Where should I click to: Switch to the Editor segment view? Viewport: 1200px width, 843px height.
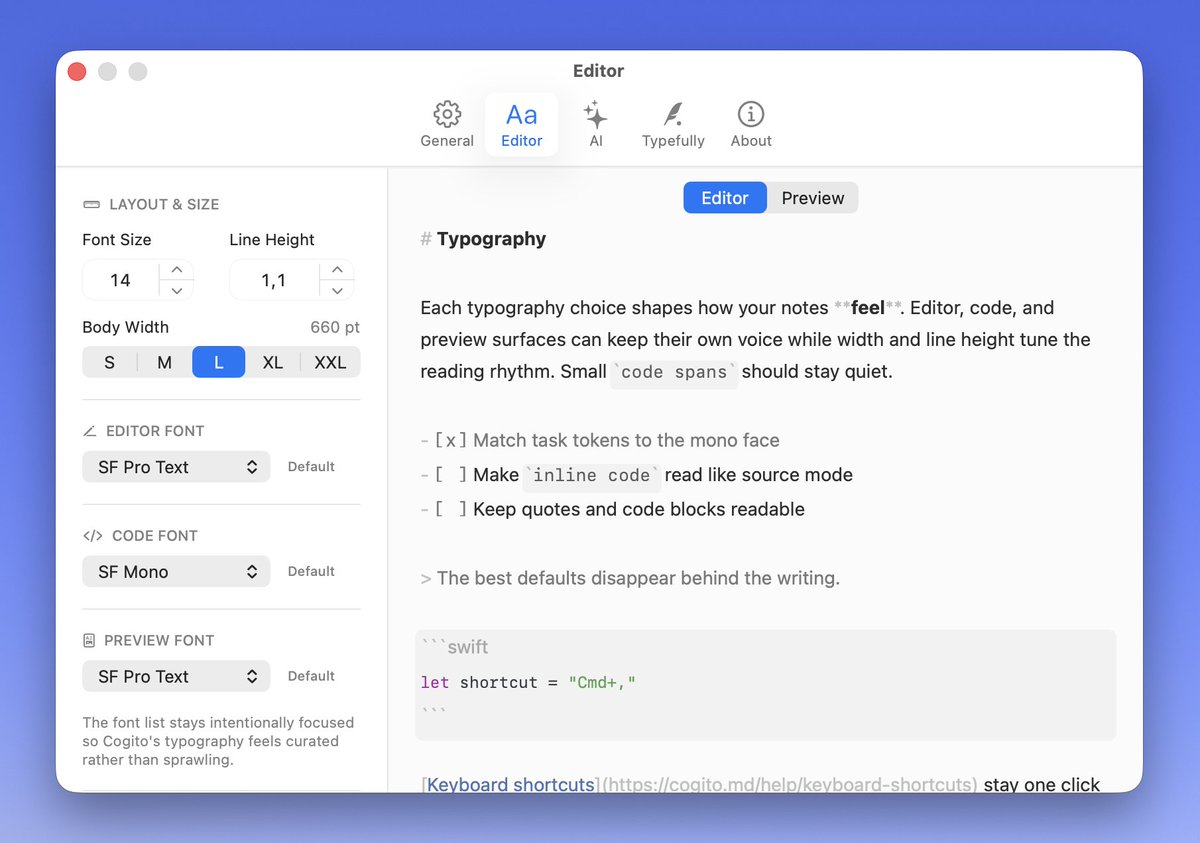point(725,198)
